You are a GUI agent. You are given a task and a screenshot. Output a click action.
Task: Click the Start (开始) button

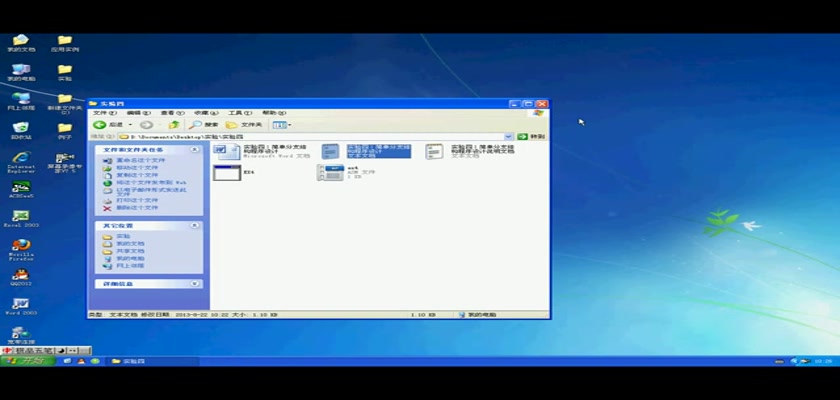[28, 361]
